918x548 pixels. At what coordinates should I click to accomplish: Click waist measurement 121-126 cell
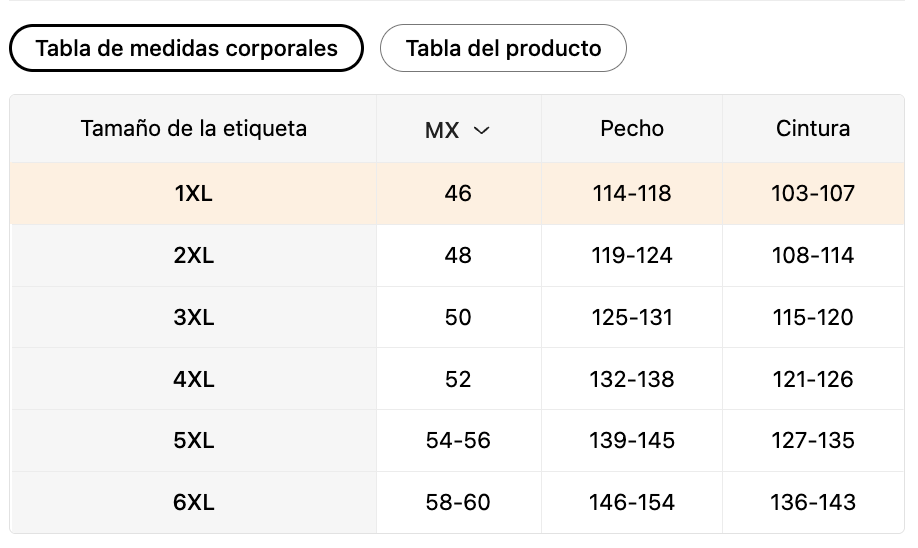coord(813,379)
